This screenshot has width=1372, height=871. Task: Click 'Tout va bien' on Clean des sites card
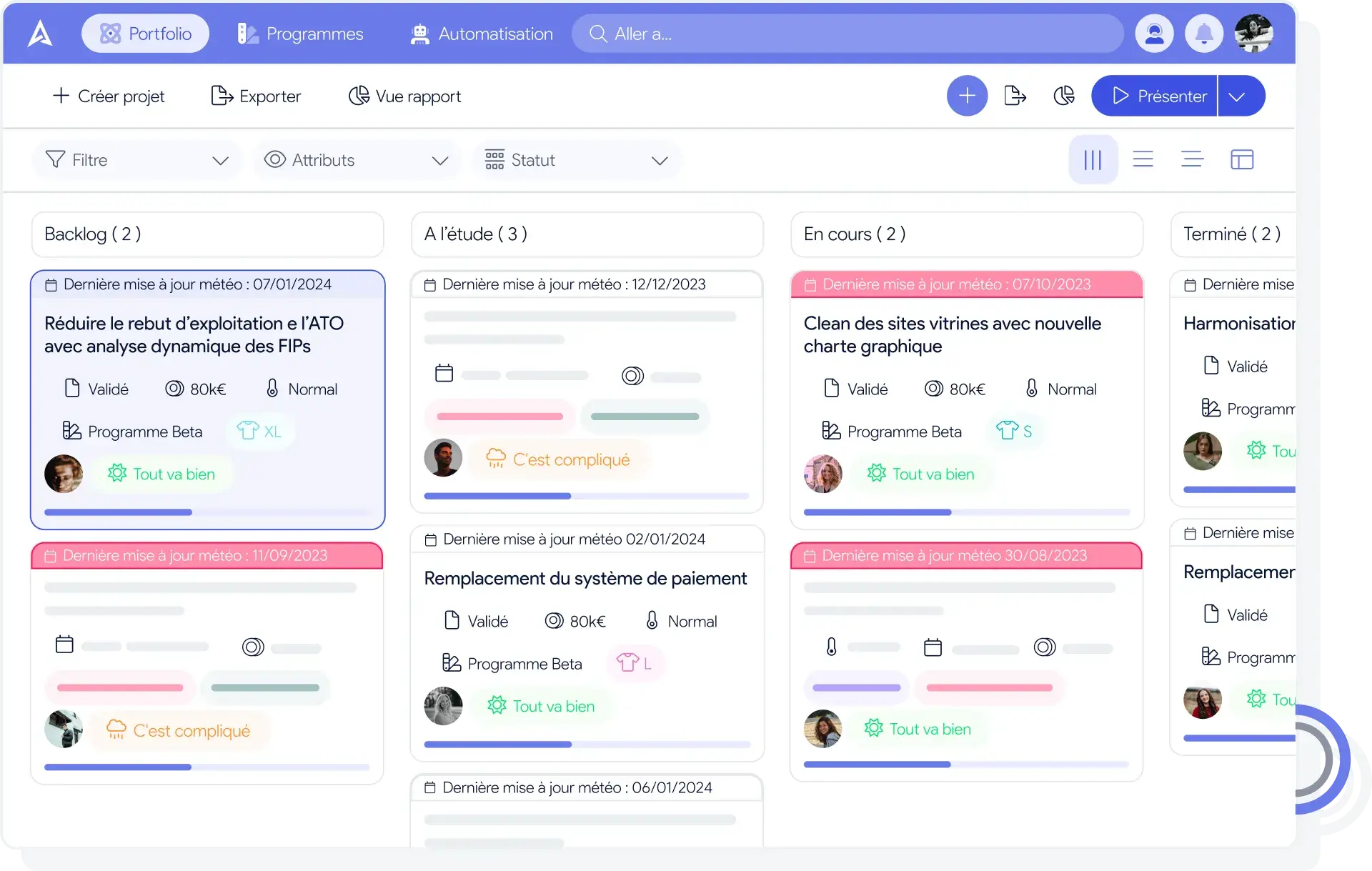[x=921, y=474]
